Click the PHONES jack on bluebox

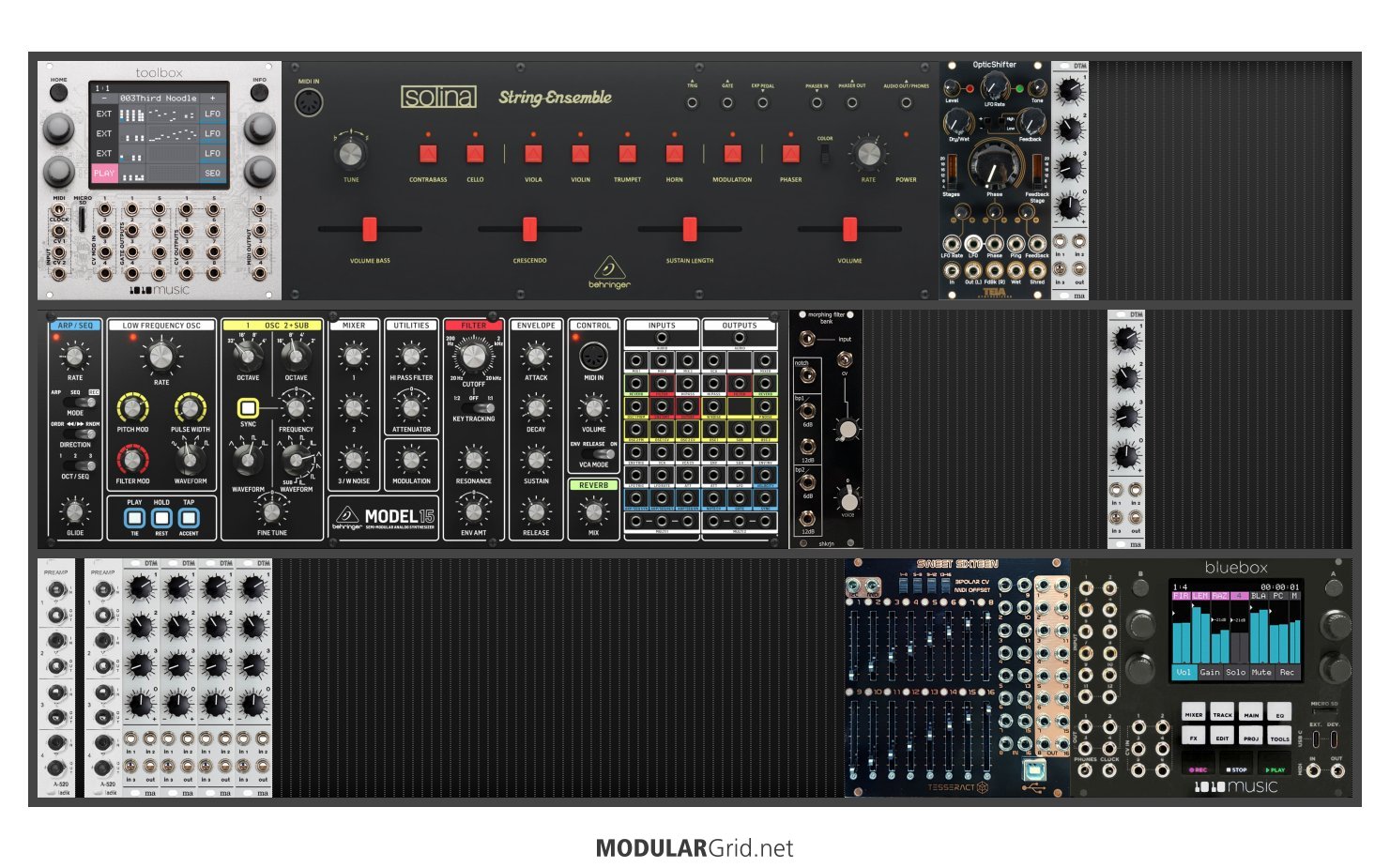pos(1085,770)
